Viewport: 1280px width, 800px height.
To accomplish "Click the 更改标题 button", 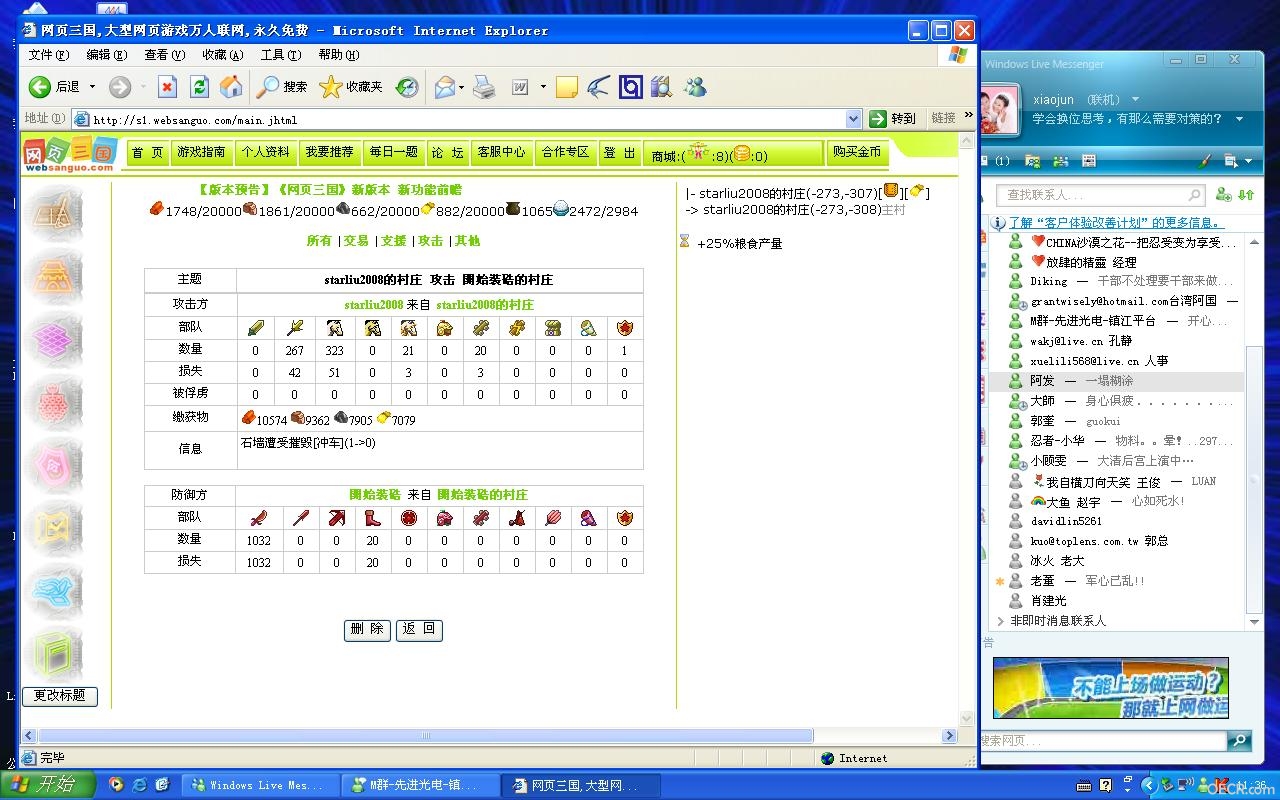I will point(60,696).
